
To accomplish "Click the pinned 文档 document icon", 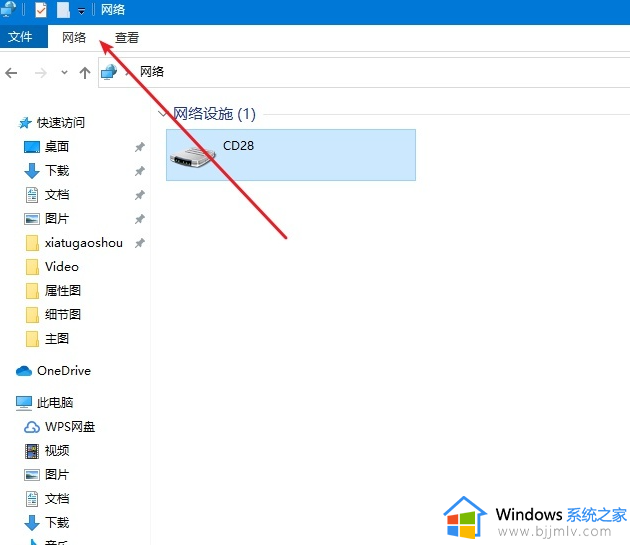I will click(32, 195).
